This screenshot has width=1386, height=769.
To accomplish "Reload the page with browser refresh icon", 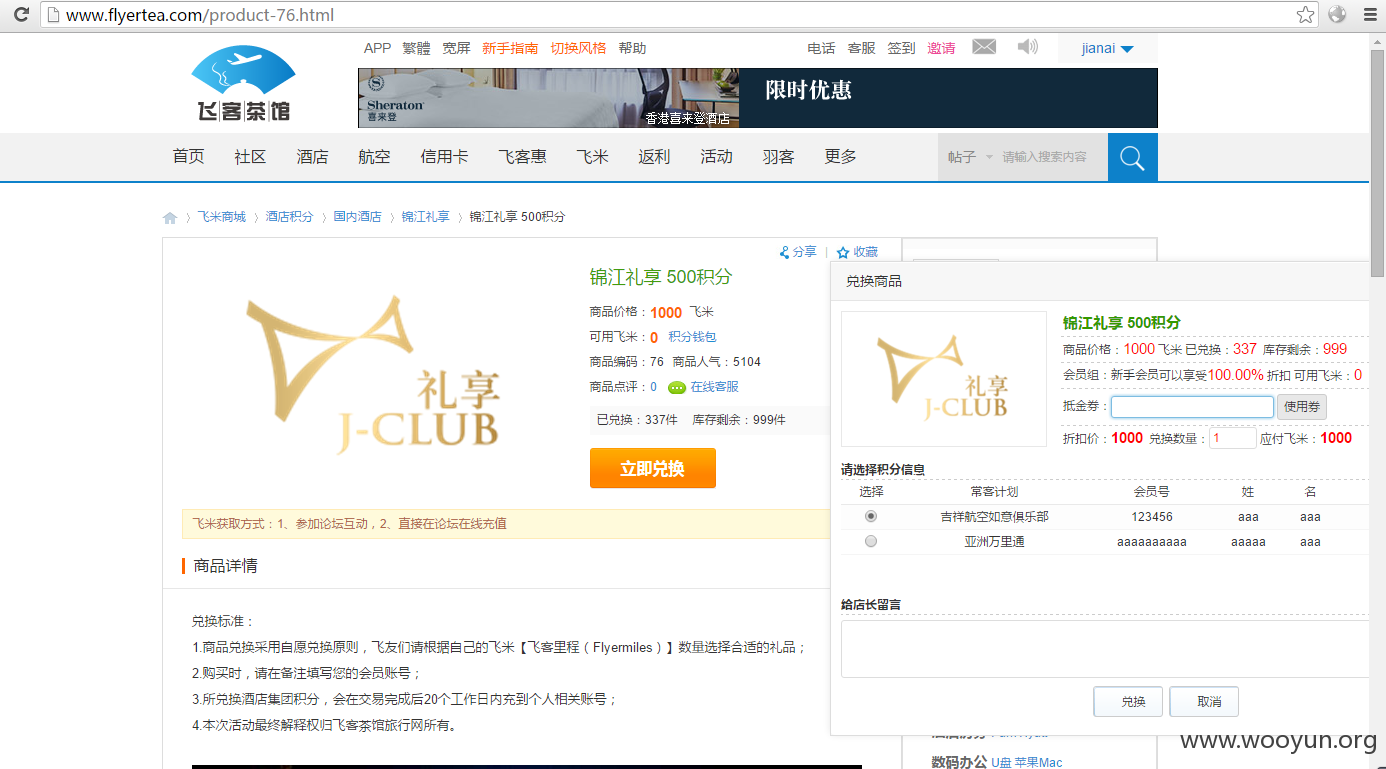I will click(x=21, y=15).
